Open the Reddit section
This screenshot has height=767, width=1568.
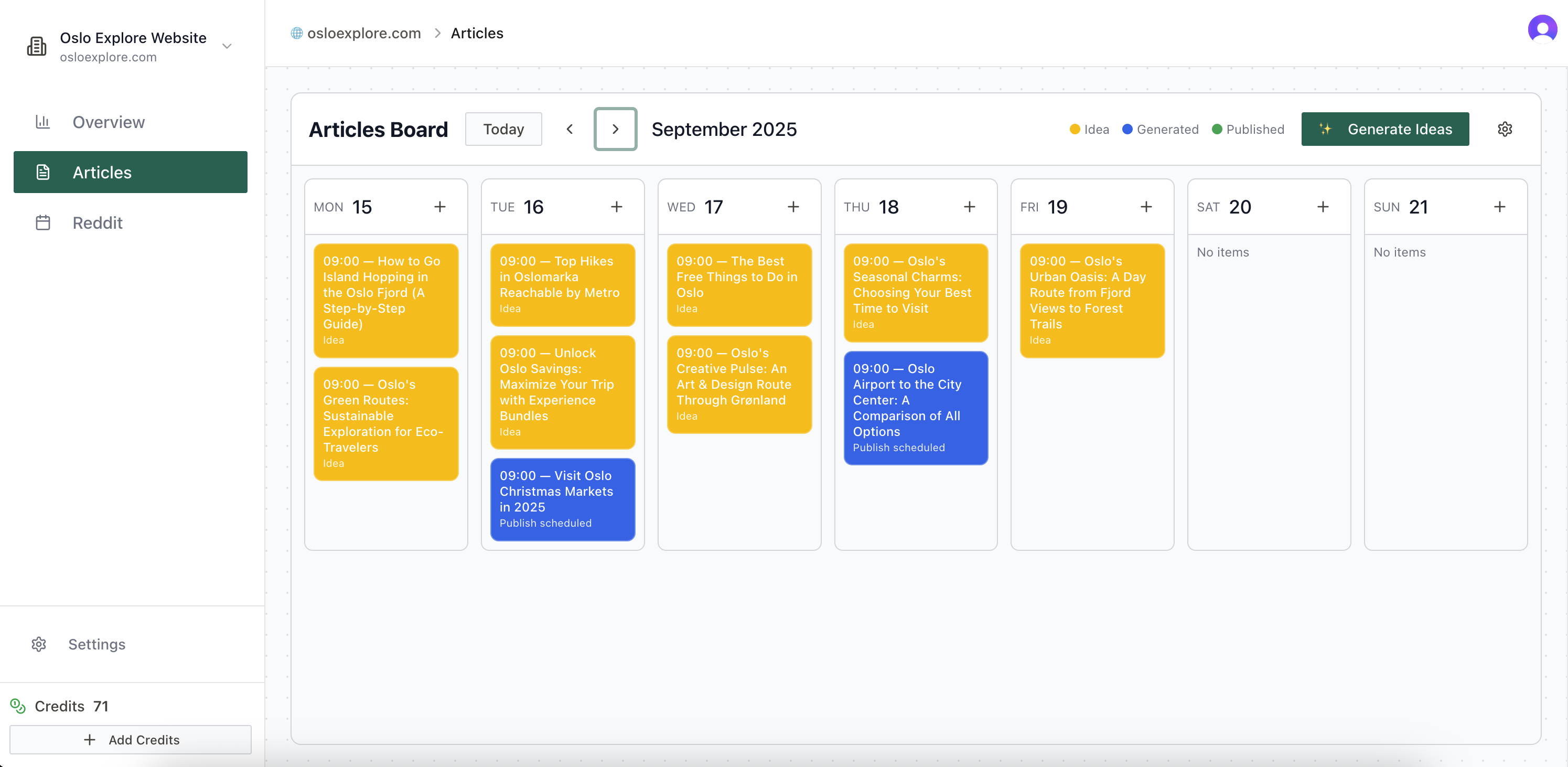click(98, 223)
